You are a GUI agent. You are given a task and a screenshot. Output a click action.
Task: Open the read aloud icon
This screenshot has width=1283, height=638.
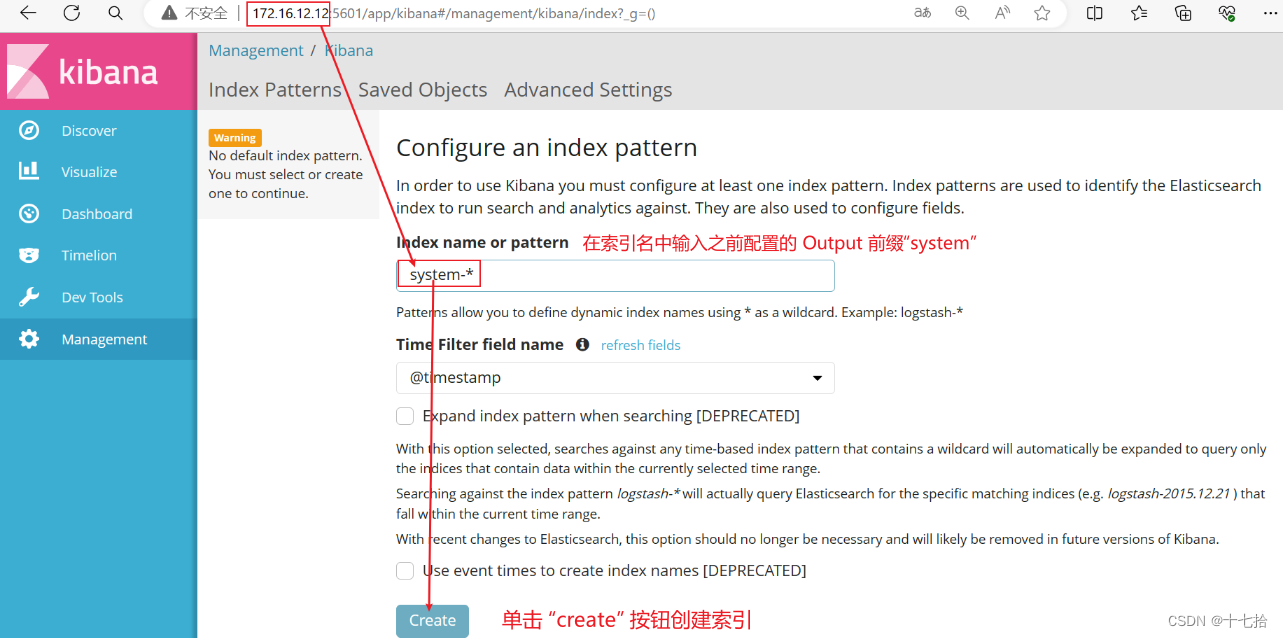(x=1002, y=13)
